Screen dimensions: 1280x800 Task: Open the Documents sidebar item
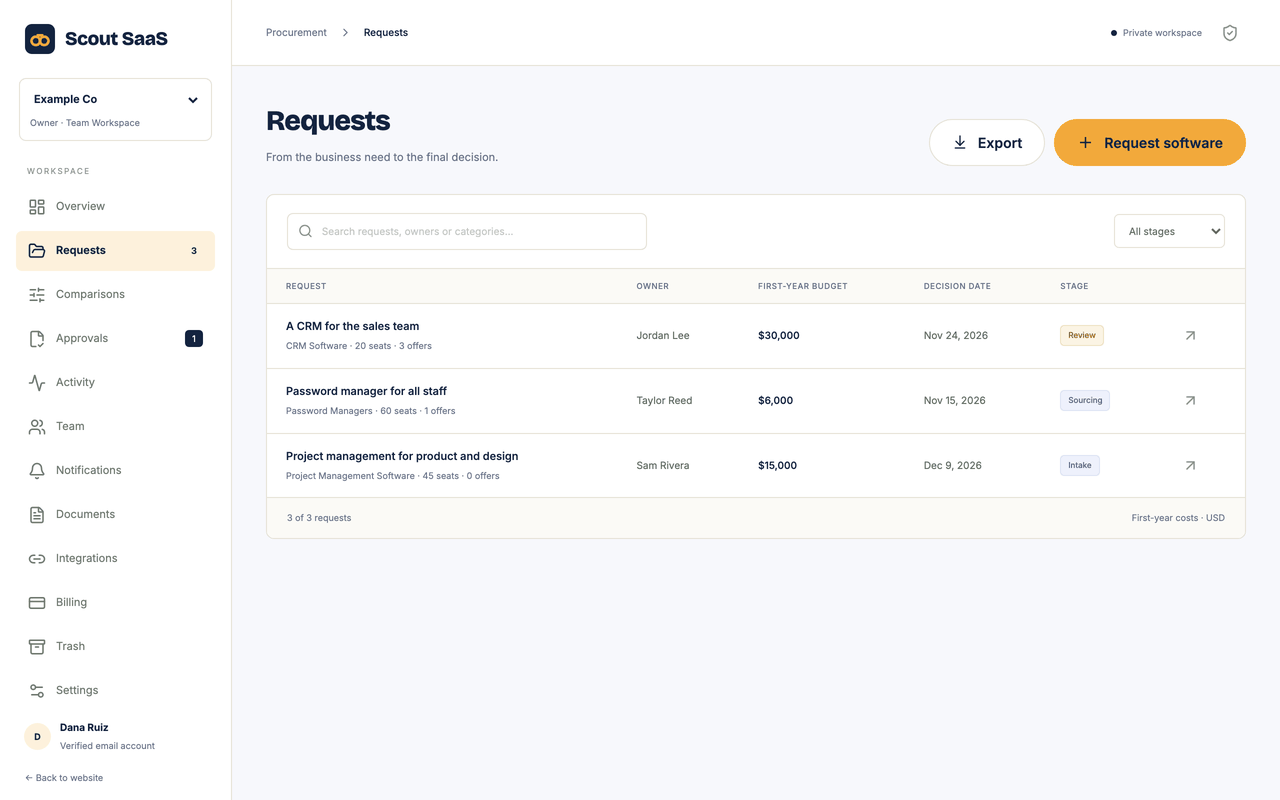coord(115,515)
